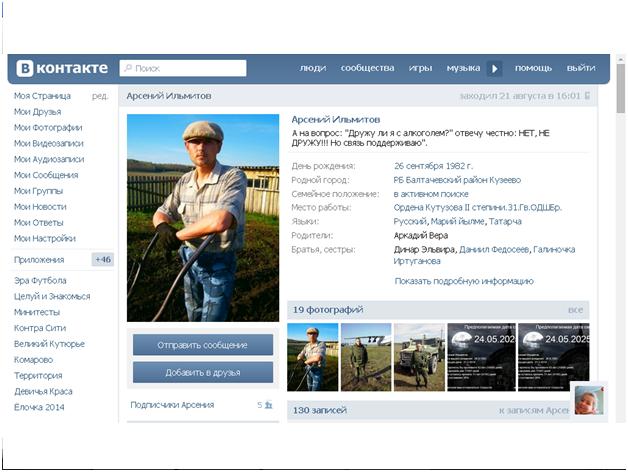Open last moon date thumbnail
This screenshot has width=628, height=472.
[x=554, y=357]
